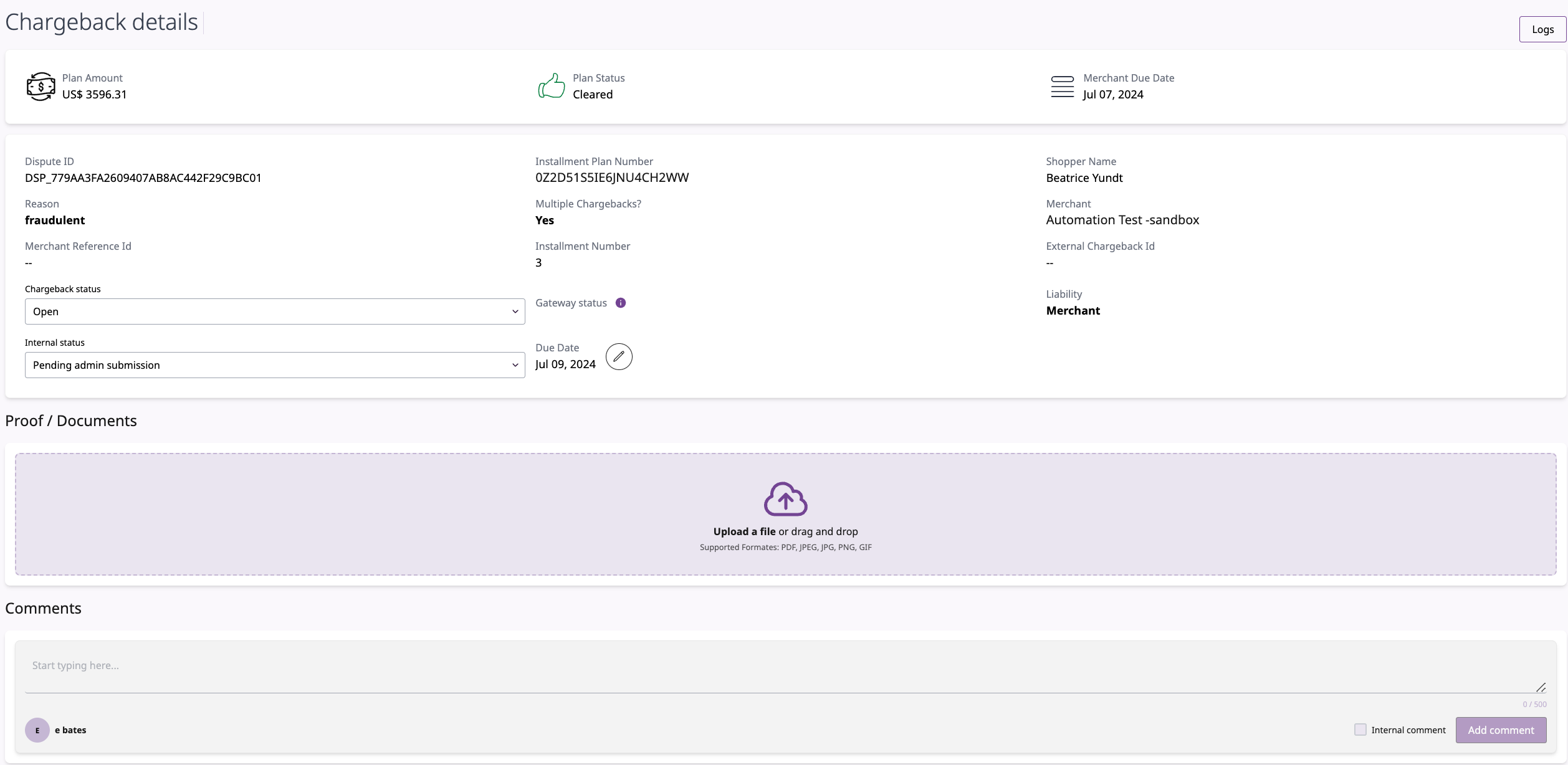This screenshot has height=765, width=1568.
Task: Click the Merchant Due Date lines icon
Action: point(1063,87)
